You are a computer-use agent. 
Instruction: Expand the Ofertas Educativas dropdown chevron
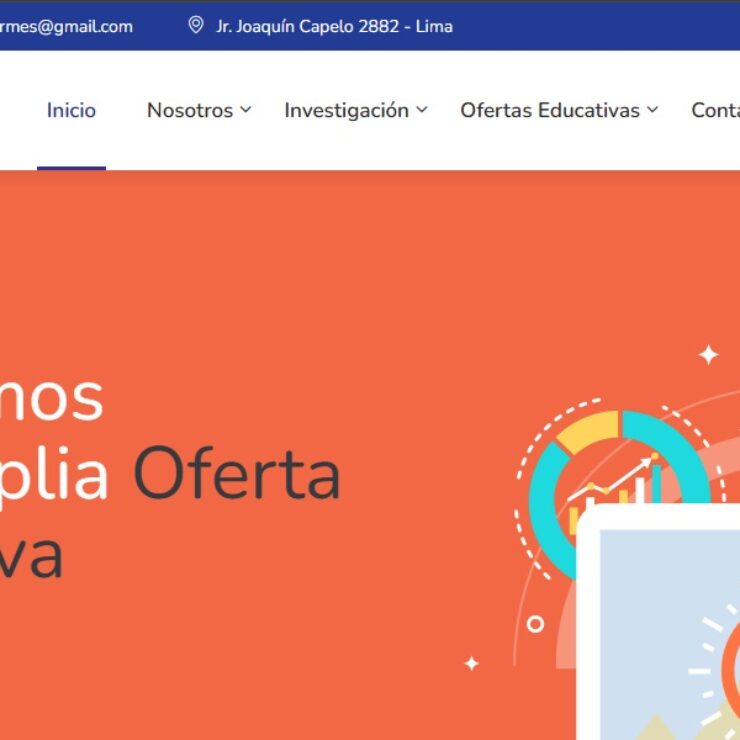point(653,110)
